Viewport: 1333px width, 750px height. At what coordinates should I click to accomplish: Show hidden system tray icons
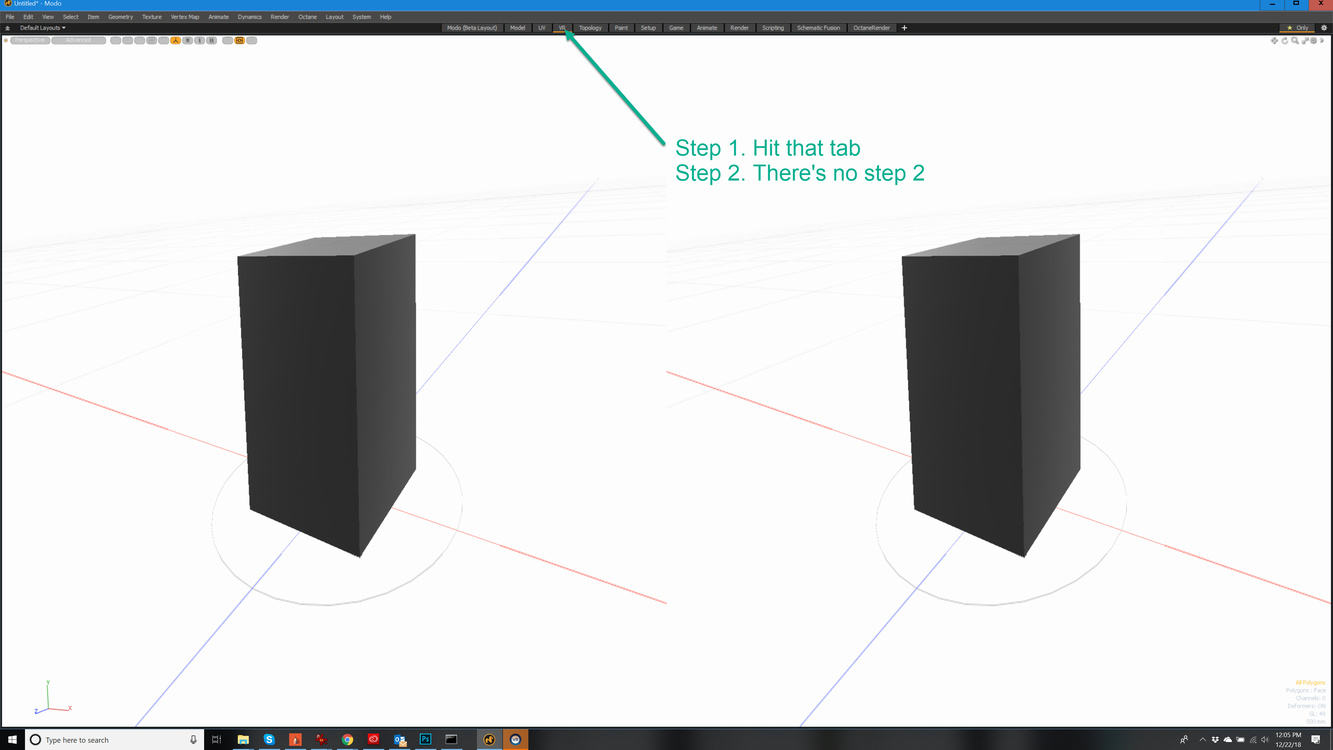tap(1203, 740)
